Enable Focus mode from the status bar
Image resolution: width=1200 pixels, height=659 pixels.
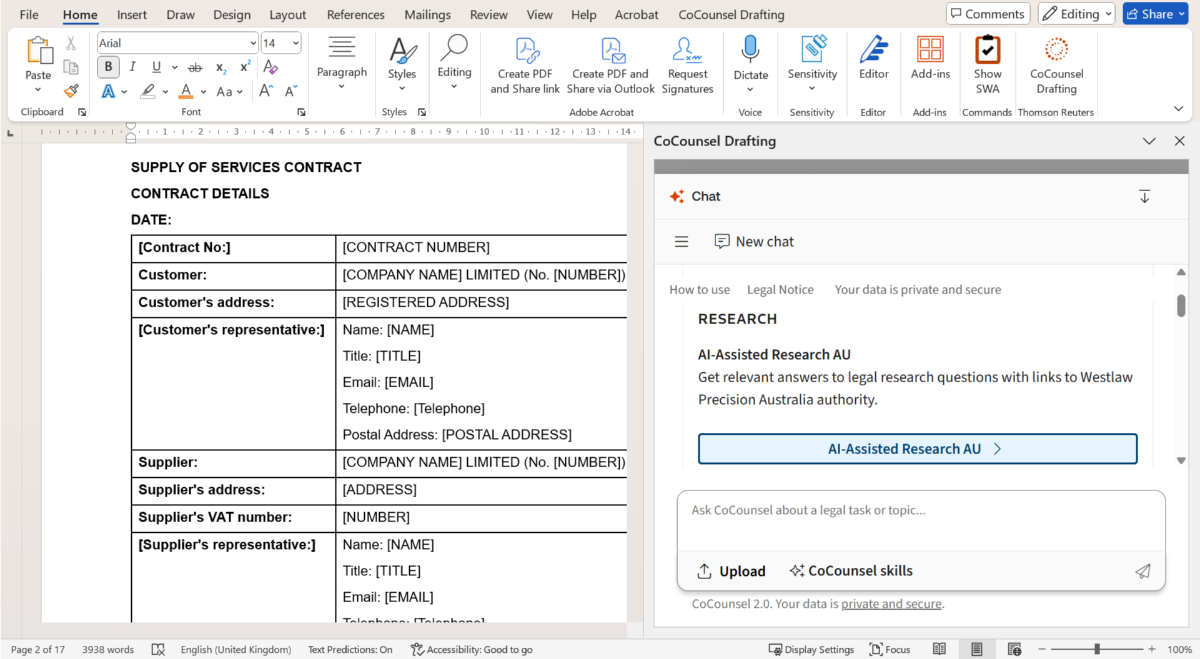pyautogui.click(x=889, y=649)
